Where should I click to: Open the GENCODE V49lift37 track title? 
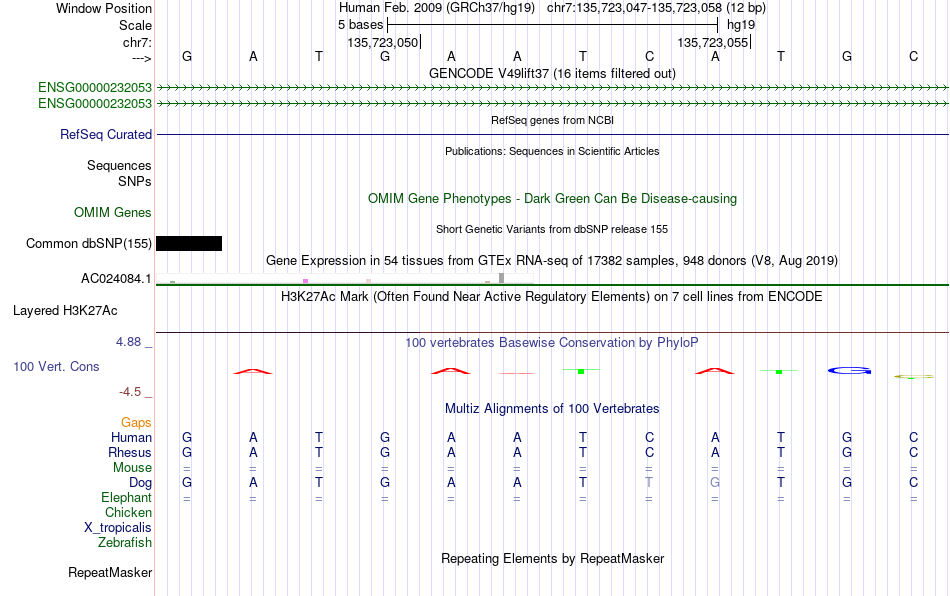coord(552,73)
